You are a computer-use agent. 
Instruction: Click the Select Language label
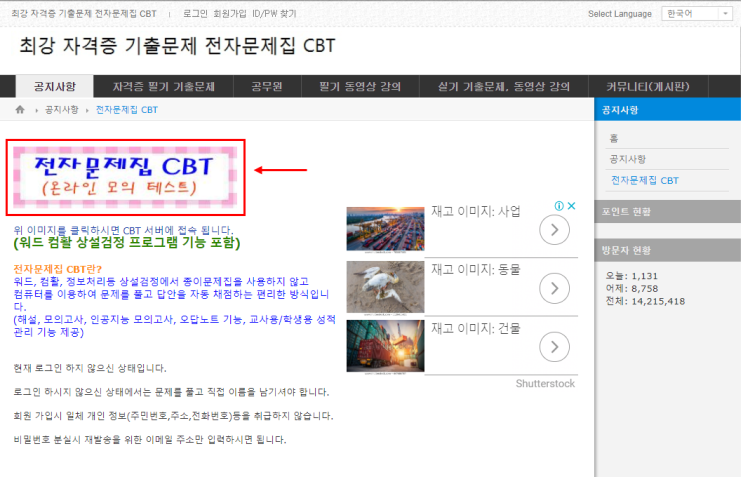(x=620, y=14)
